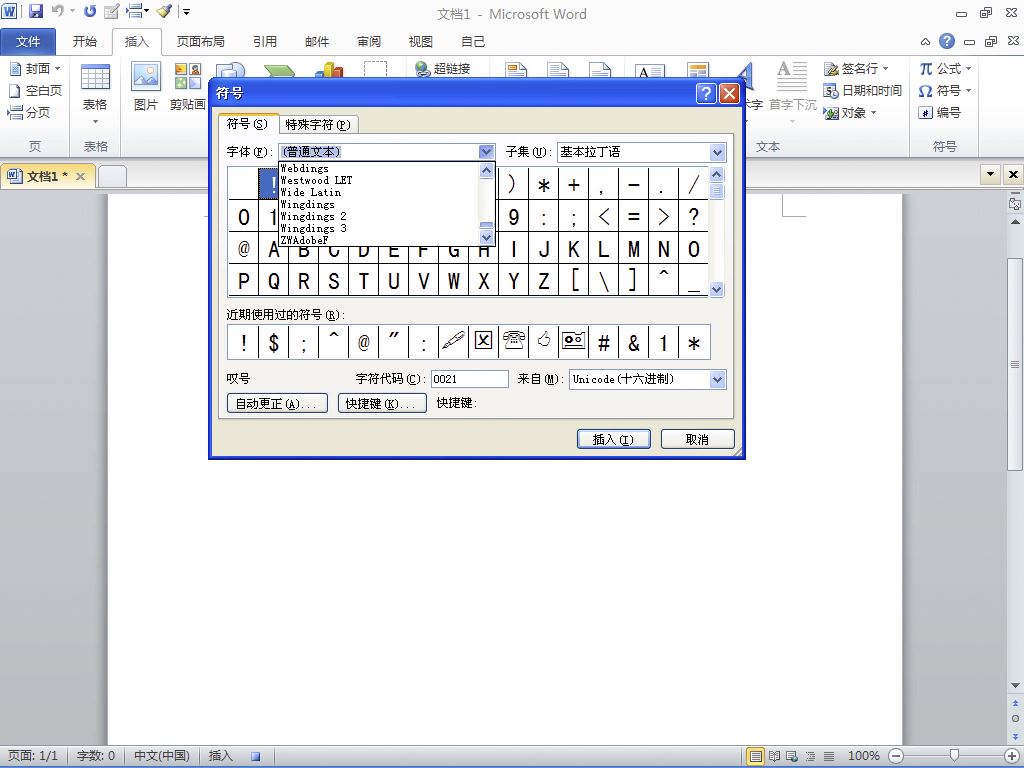Image resolution: width=1024 pixels, height=768 pixels.
Task: Click Date and Time (日期和时间)
Action: [x=862, y=91]
